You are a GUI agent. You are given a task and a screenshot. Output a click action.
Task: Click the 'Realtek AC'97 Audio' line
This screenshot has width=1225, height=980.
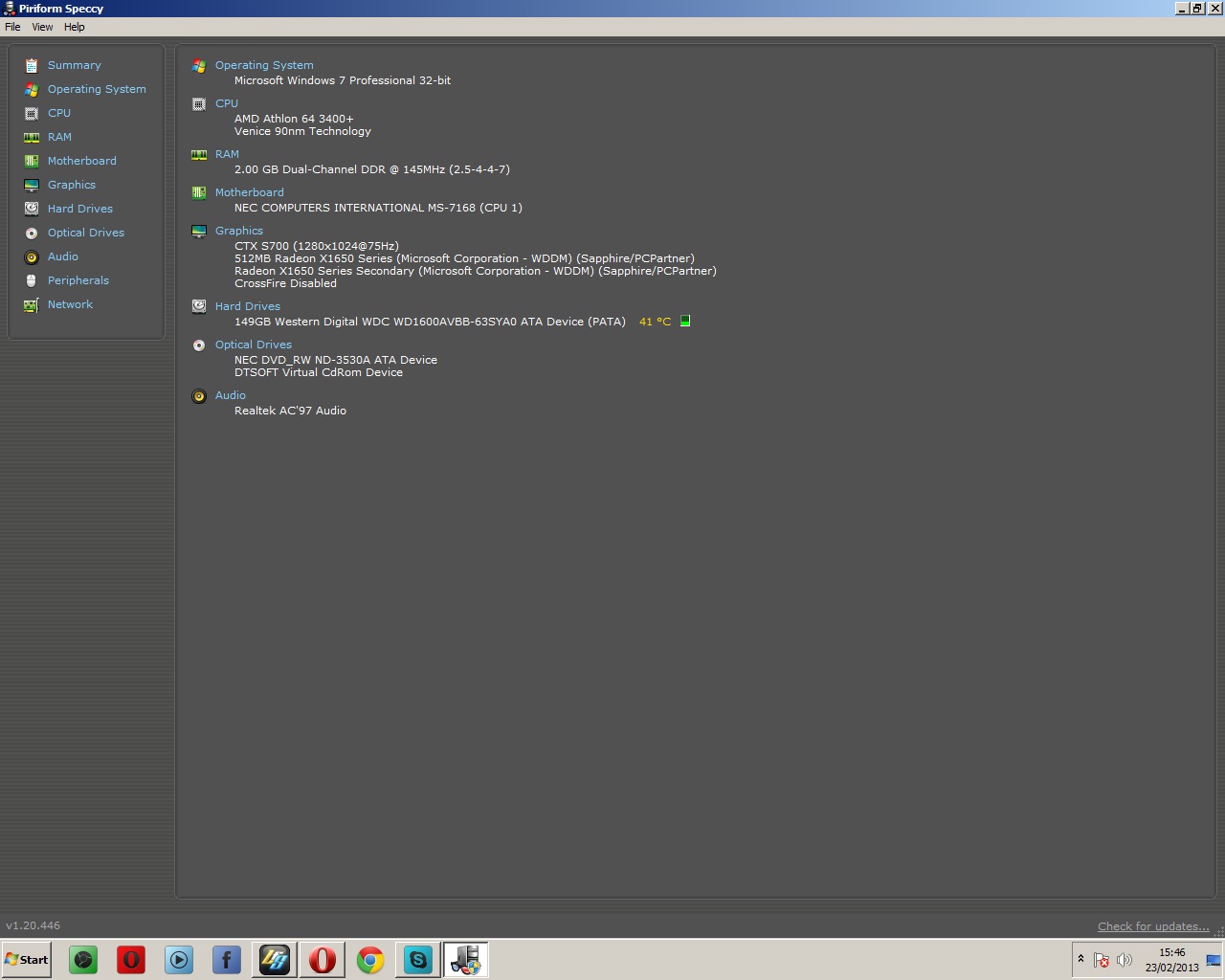(x=290, y=411)
